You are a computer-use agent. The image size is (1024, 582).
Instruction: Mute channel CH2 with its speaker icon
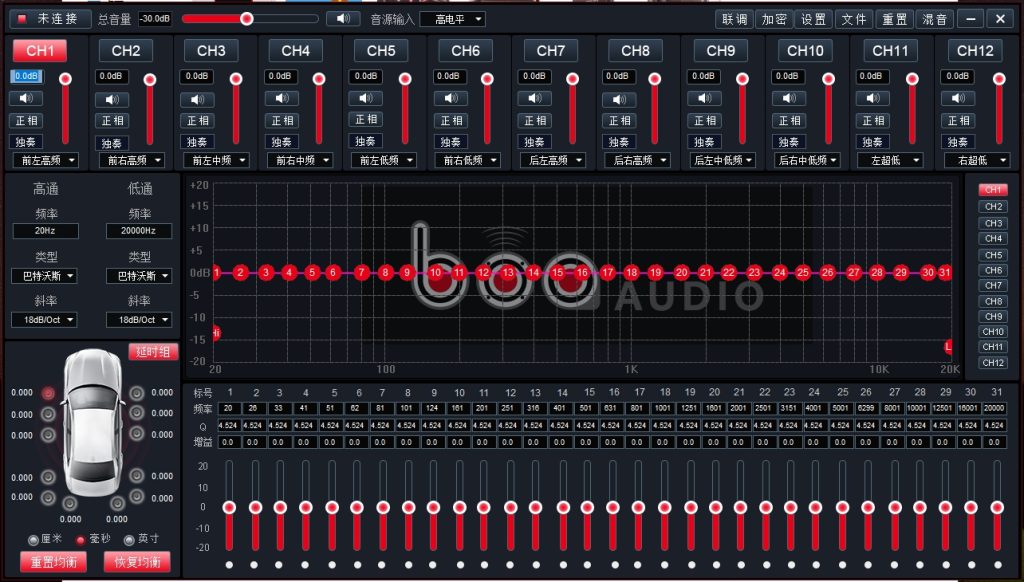click(x=112, y=100)
